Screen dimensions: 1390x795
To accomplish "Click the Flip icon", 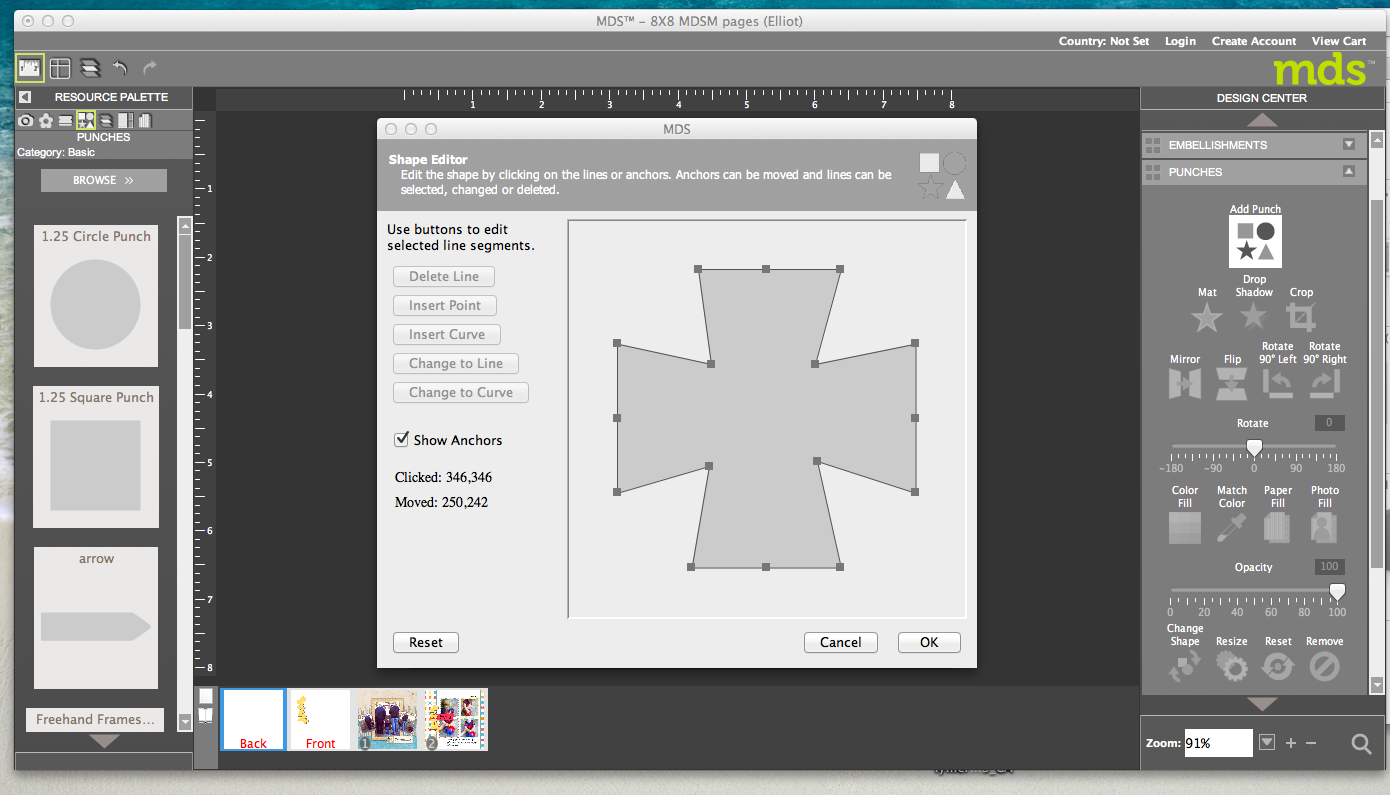I will coord(1232,384).
